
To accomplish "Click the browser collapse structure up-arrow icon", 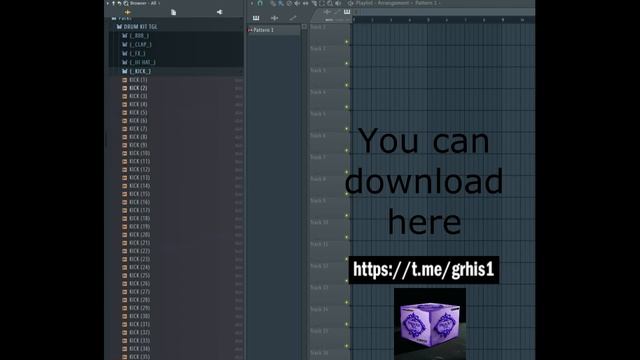I will pyautogui.click(x=113, y=3).
